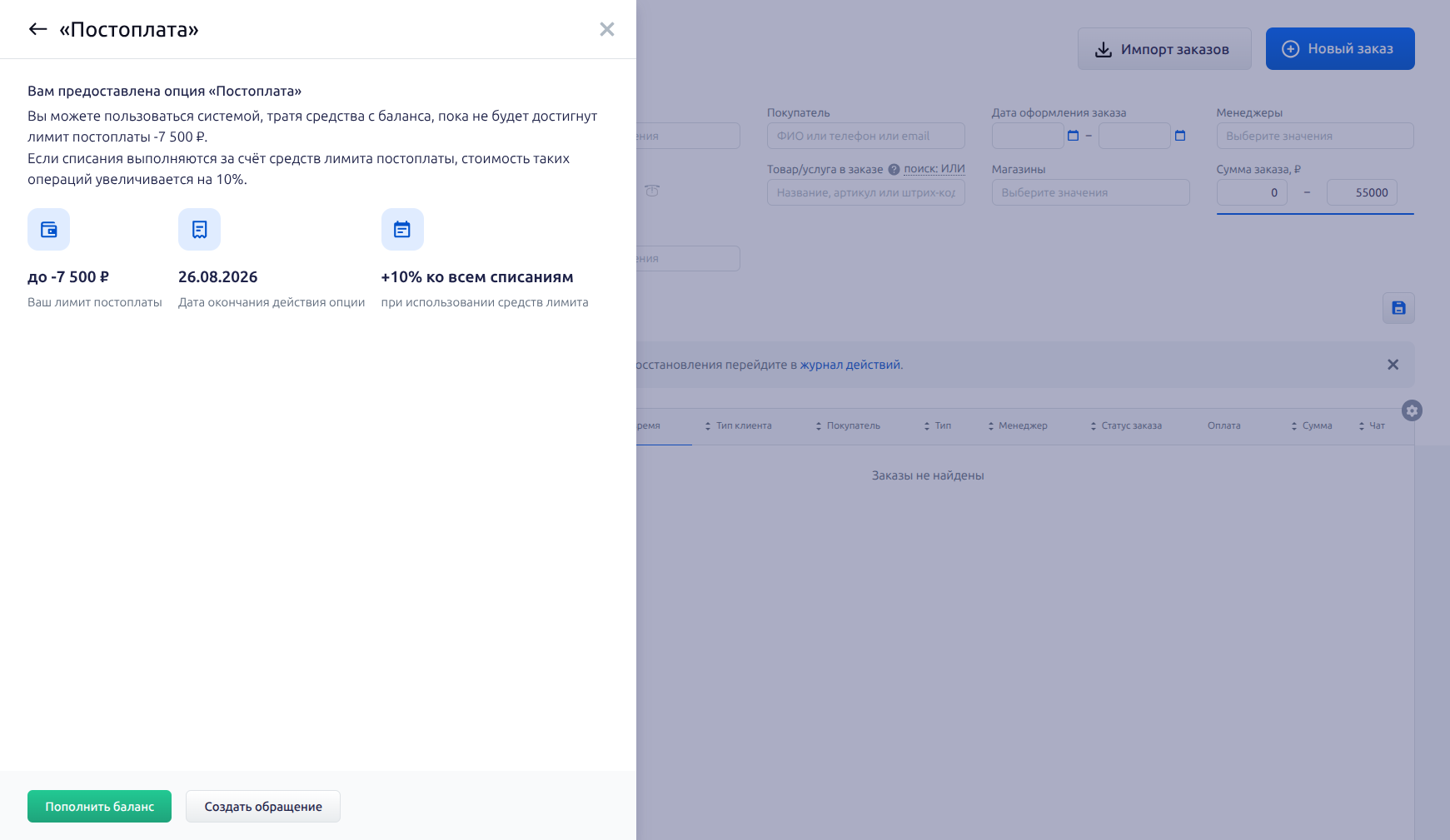Sort by Менеджер column

(x=1017, y=425)
